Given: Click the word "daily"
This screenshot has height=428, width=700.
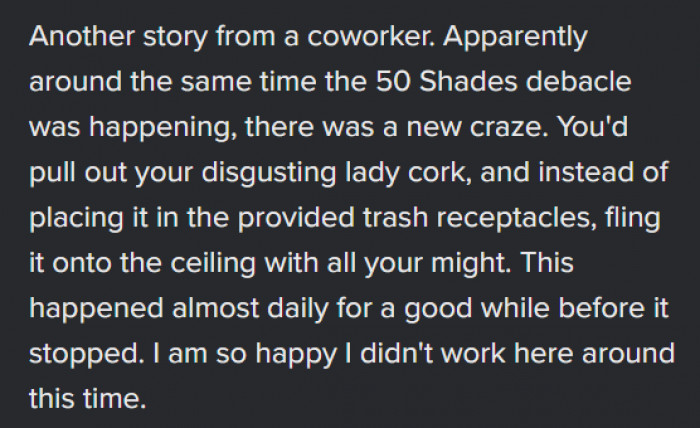Looking at the screenshot, I should pyautogui.click(x=298, y=309).
